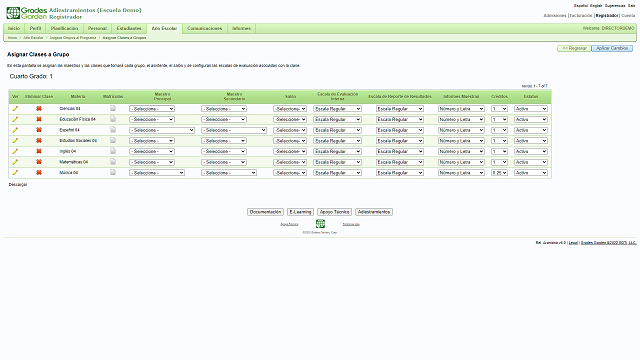
Task: Delete Música 04 with the red X
Action: [39, 173]
